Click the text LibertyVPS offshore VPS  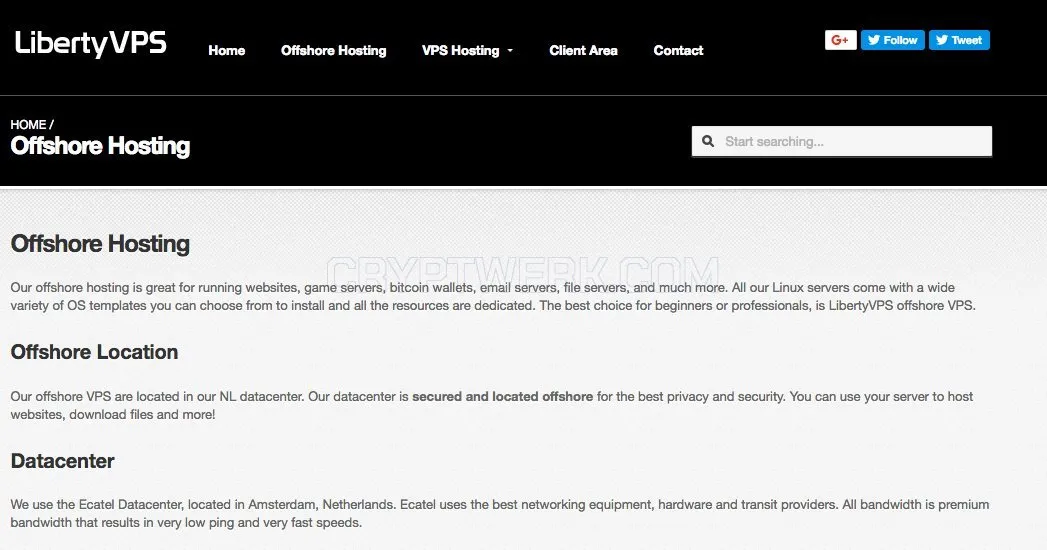click(901, 306)
